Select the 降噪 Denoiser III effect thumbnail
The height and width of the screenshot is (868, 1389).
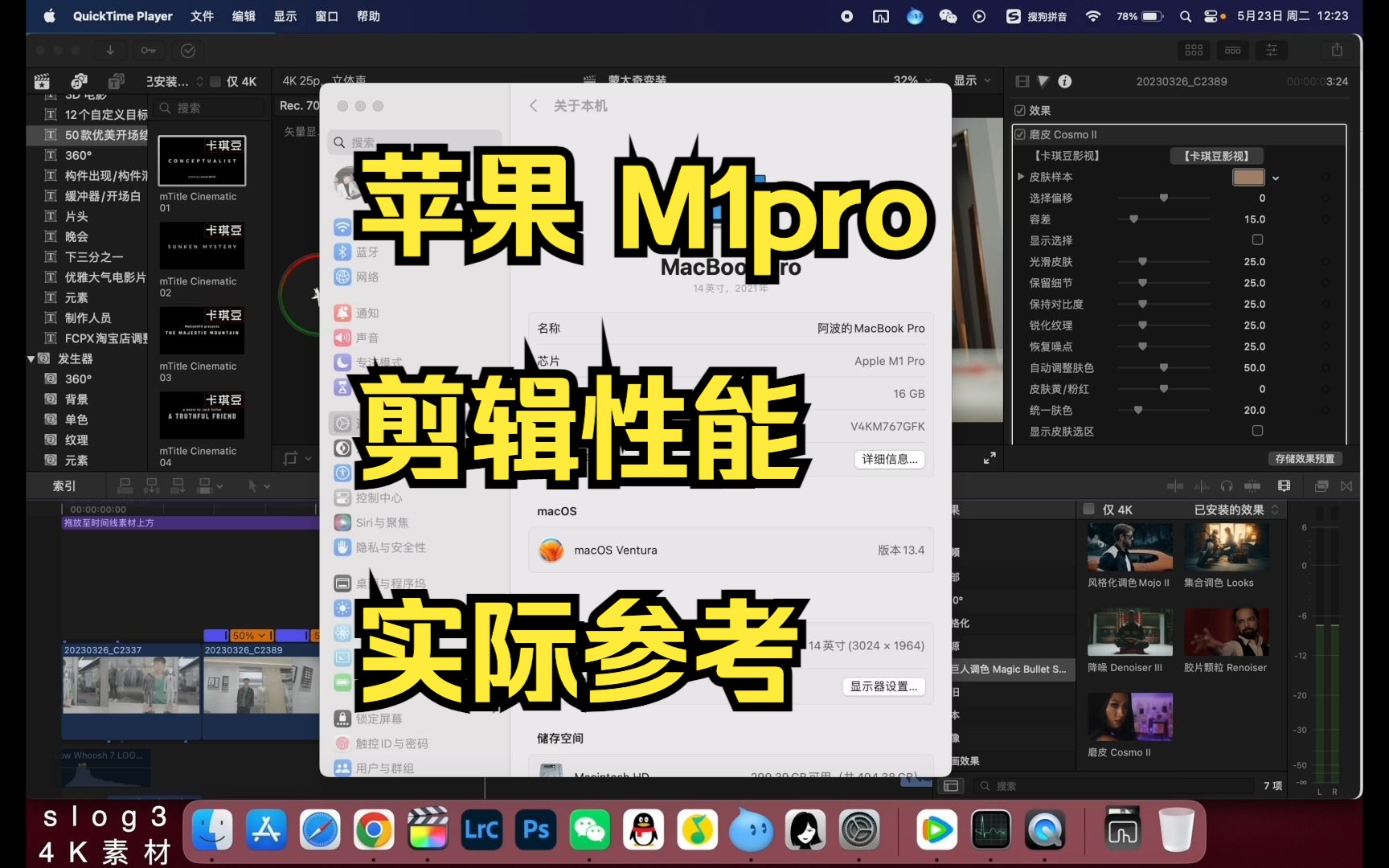[x=1129, y=632]
